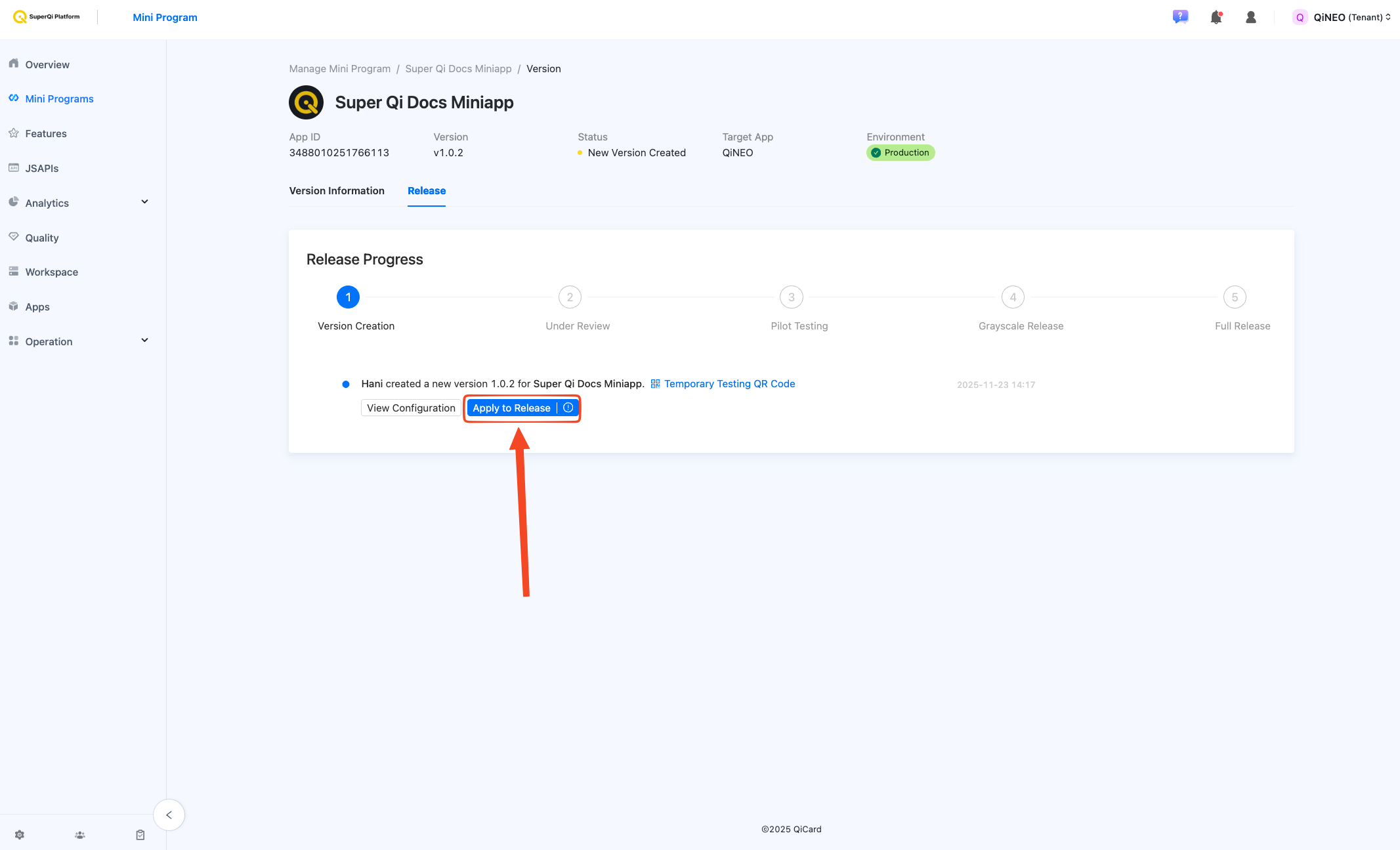The image size is (1400, 850).
Task: Click timestamp 2025-11-23 14:17
Action: [x=996, y=385]
